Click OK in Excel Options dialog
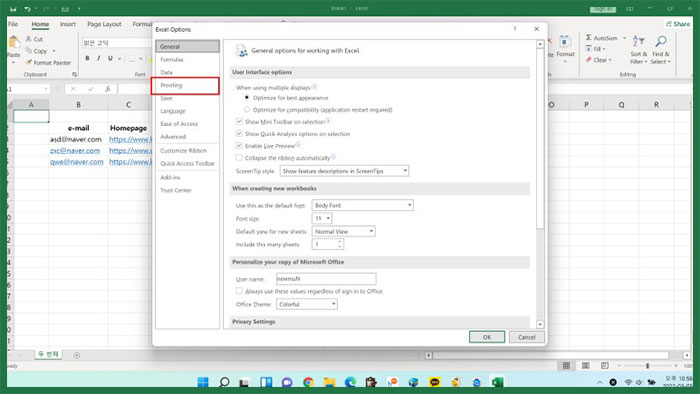Image resolution: width=700 pixels, height=394 pixels. pos(487,337)
